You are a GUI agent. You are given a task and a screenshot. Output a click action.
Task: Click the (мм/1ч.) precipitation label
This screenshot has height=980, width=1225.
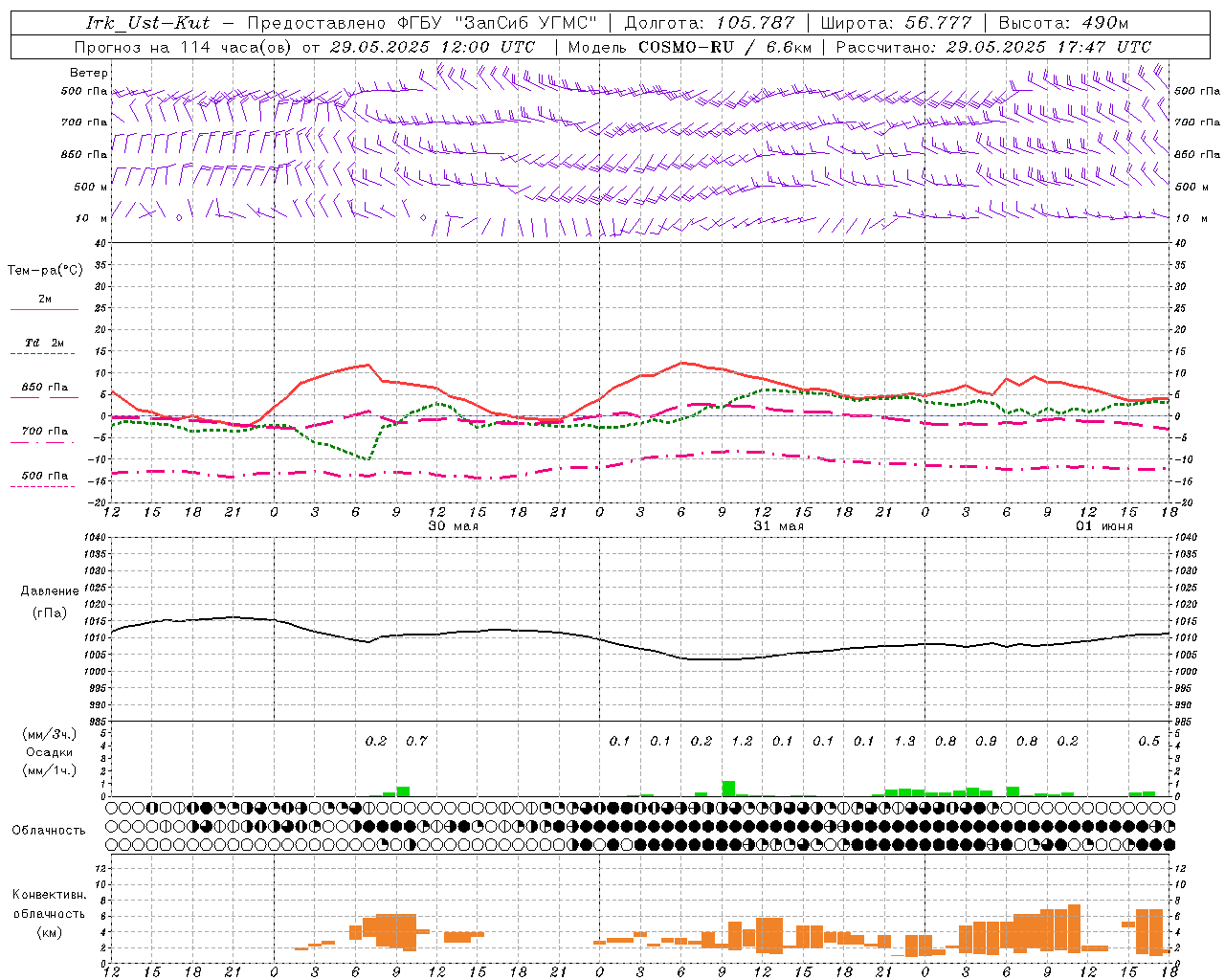[50, 770]
